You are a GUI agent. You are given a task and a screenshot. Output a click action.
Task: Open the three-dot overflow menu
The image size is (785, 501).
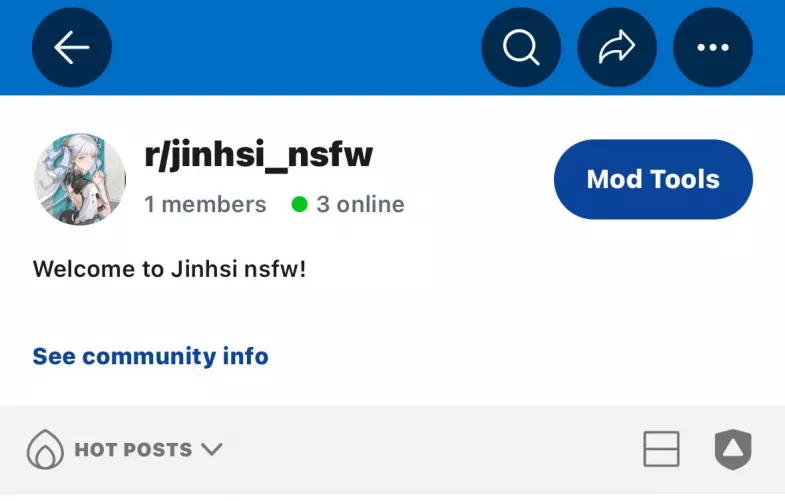click(x=713, y=47)
